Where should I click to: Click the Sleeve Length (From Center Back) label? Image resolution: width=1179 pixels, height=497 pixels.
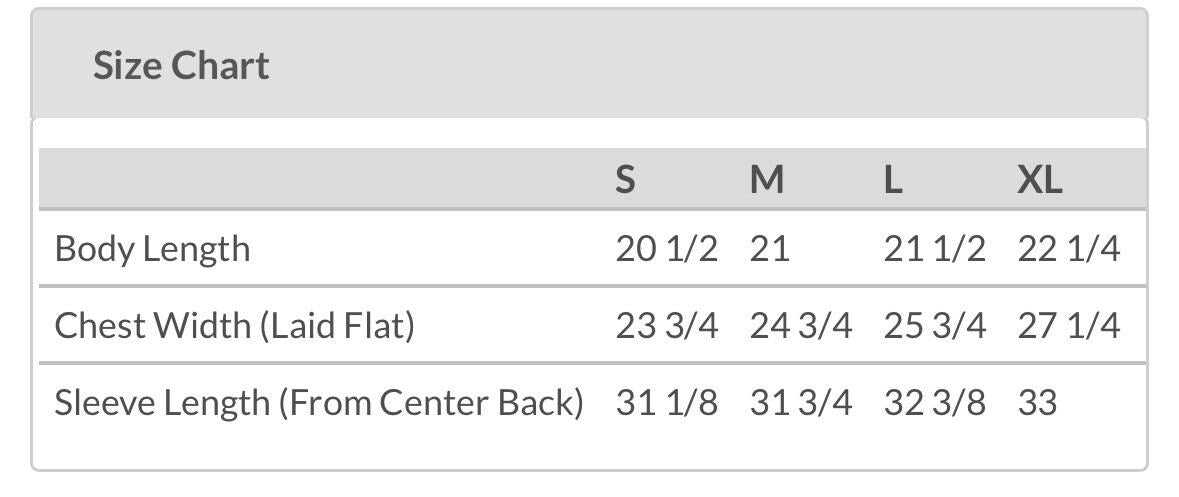point(318,402)
